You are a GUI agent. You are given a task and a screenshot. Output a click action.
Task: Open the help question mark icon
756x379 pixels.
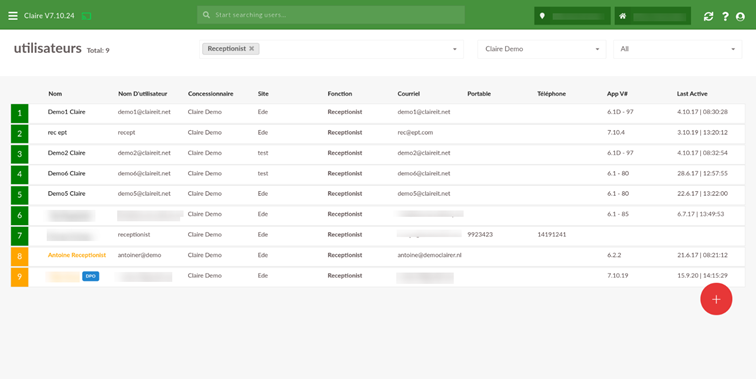[x=725, y=16]
